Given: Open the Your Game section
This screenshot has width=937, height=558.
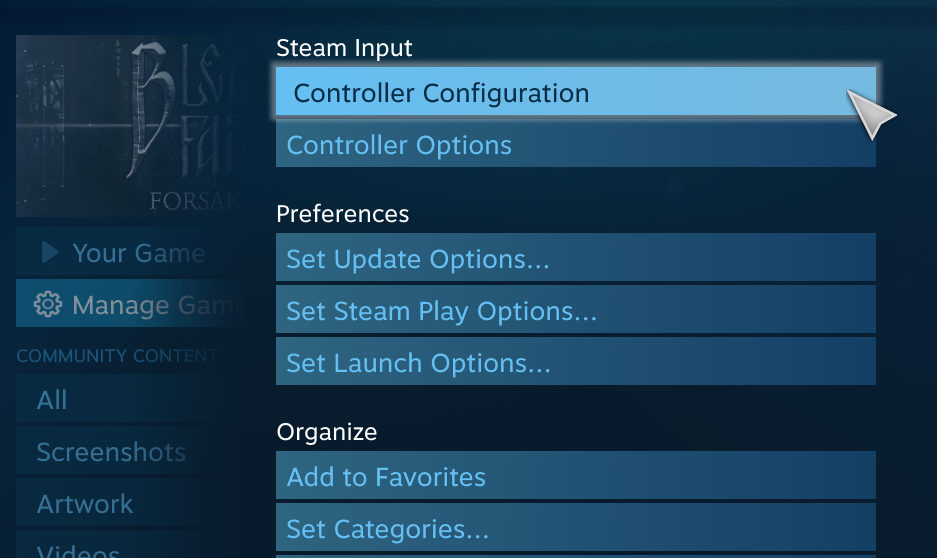Looking at the screenshot, I should (x=138, y=254).
